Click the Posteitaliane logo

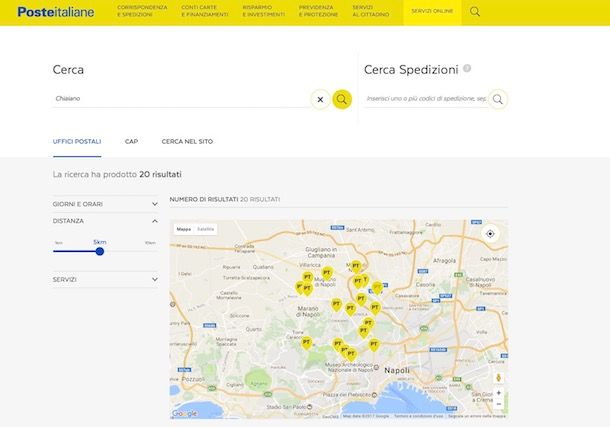56,12
